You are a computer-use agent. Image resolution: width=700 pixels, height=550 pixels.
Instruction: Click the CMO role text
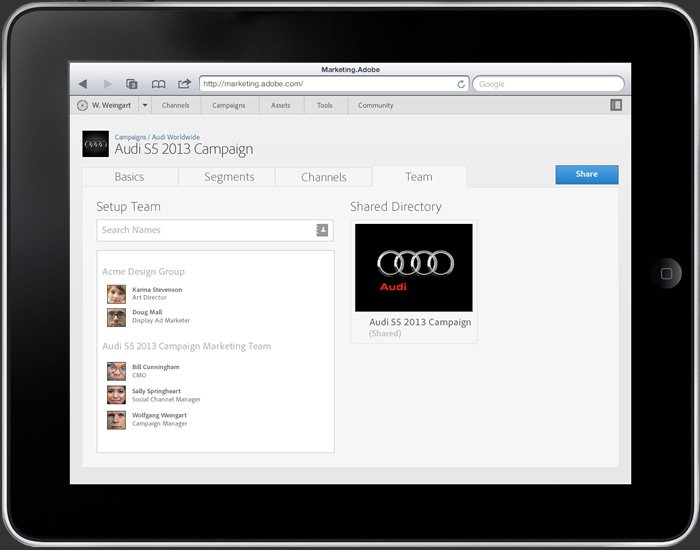coord(139,375)
